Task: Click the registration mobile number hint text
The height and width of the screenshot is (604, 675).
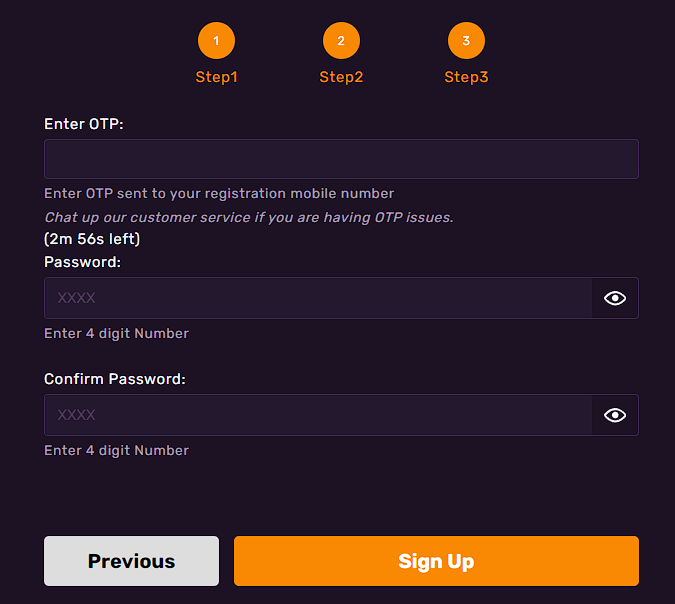Action: 219,193
